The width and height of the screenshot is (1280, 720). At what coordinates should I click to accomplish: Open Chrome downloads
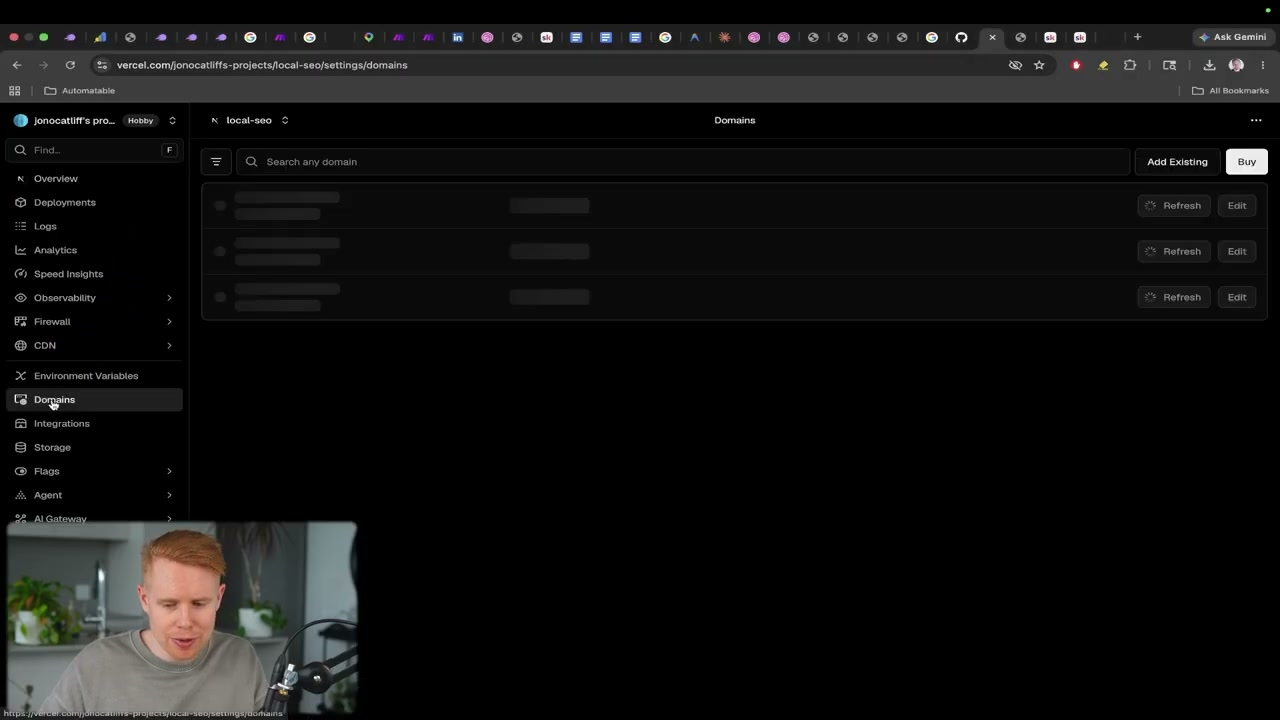pos(1209,65)
